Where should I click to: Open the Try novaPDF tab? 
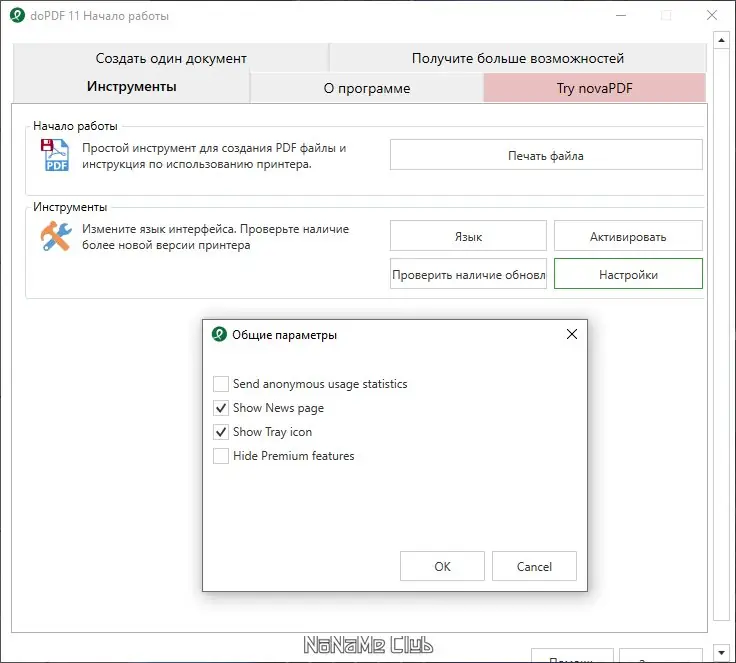(x=595, y=88)
